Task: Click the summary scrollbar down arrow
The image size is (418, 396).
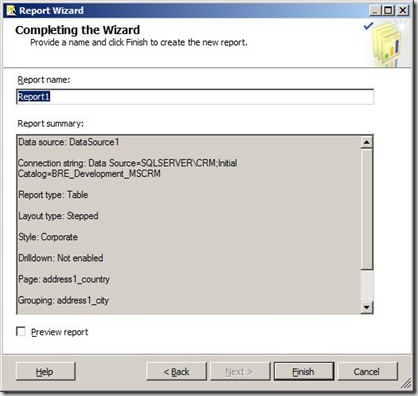Action: click(x=367, y=307)
